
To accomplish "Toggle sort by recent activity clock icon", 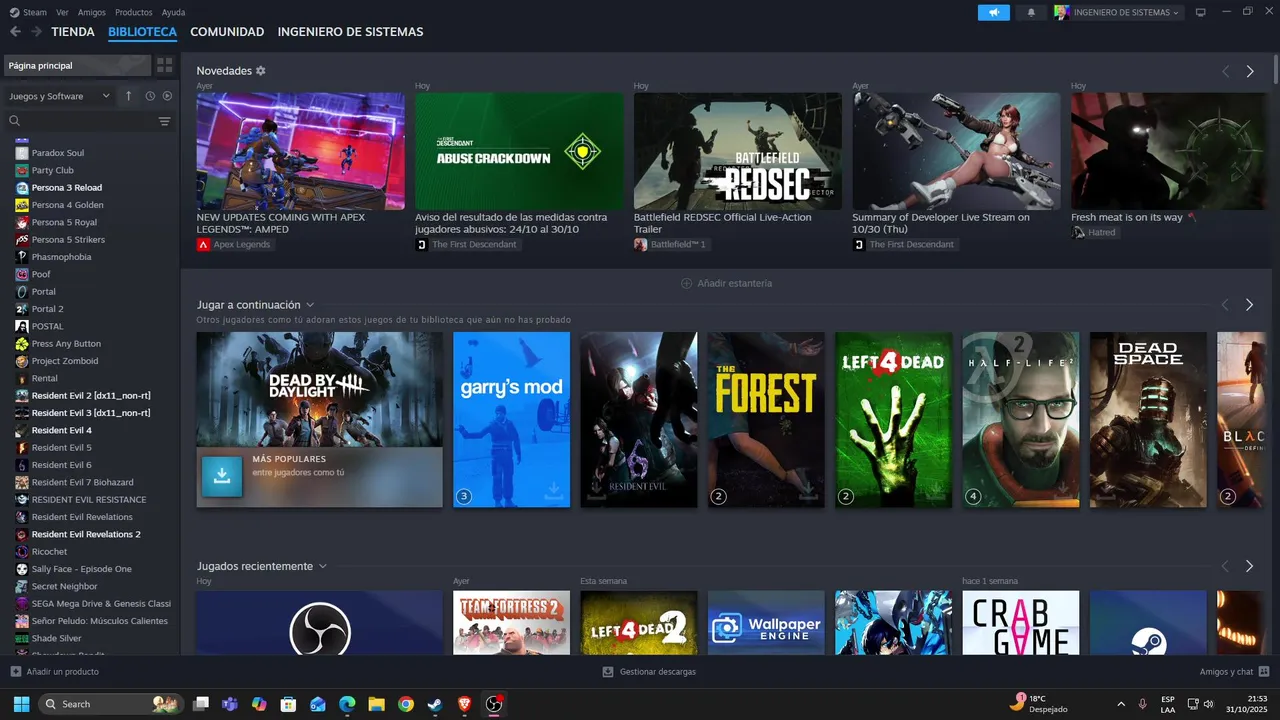I will point(150,96).
